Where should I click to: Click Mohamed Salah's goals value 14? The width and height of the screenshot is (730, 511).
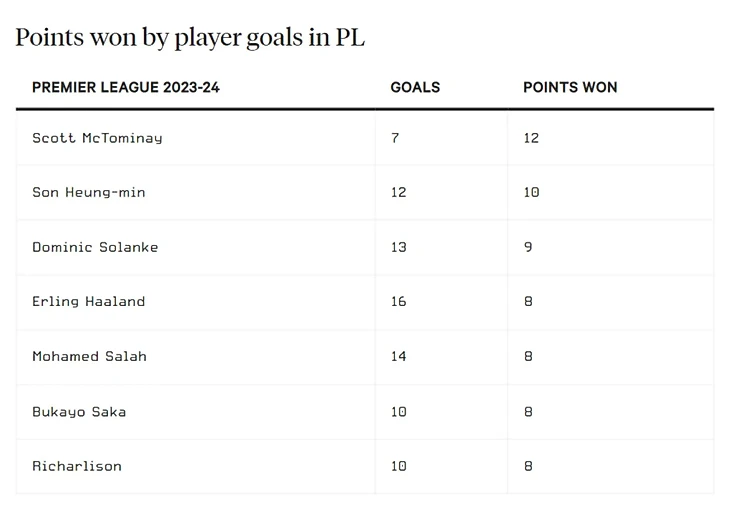point(399,356)
